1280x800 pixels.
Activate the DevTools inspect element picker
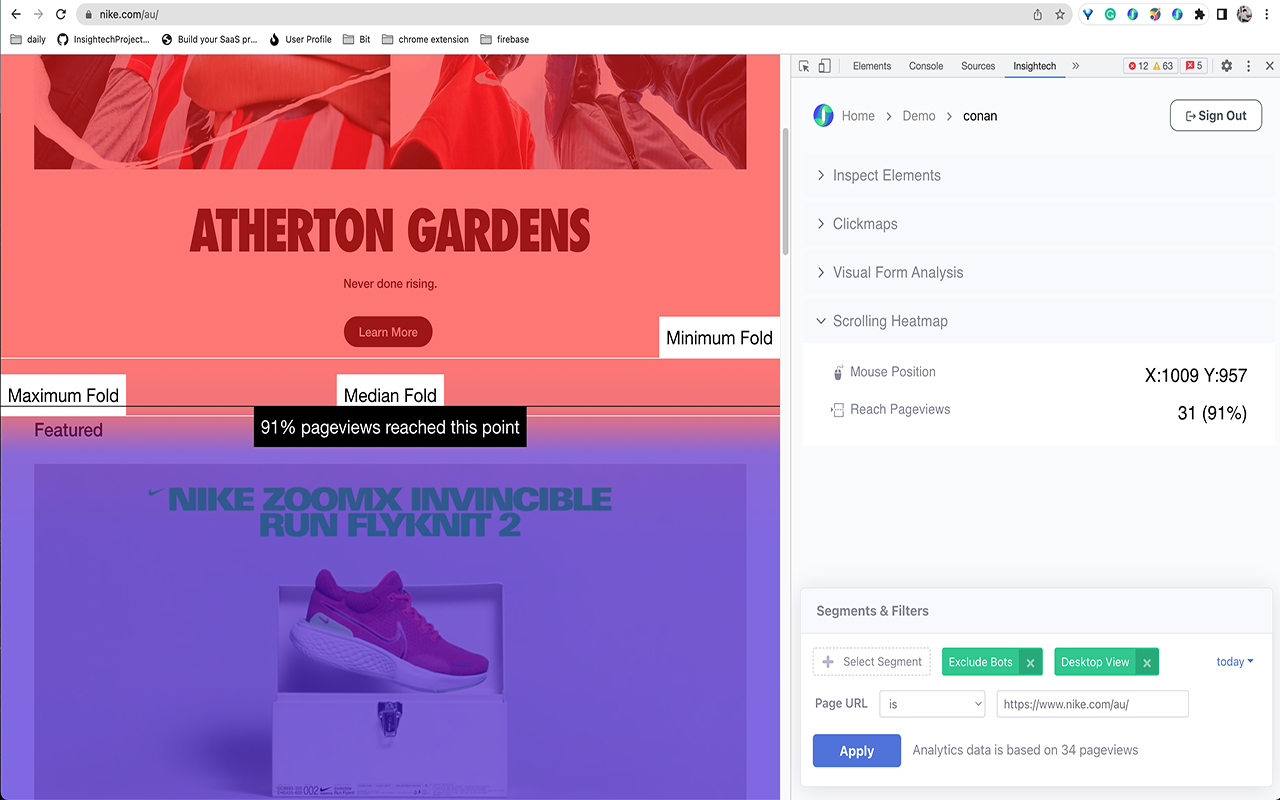804,66
